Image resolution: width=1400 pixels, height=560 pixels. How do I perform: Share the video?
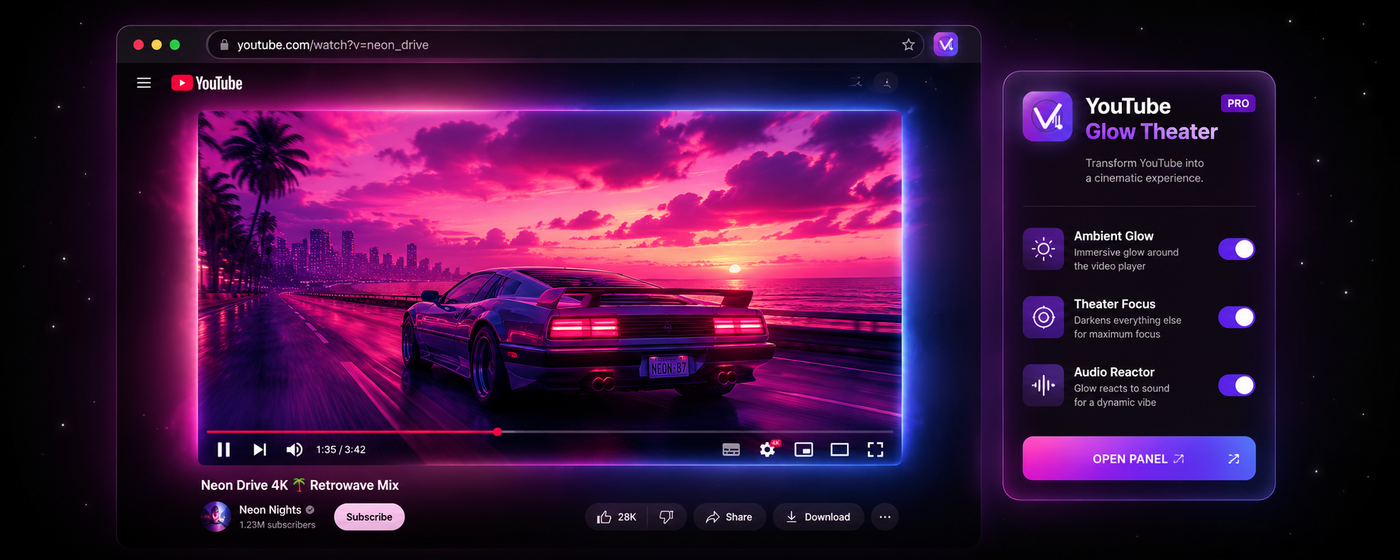coord(729,517)
